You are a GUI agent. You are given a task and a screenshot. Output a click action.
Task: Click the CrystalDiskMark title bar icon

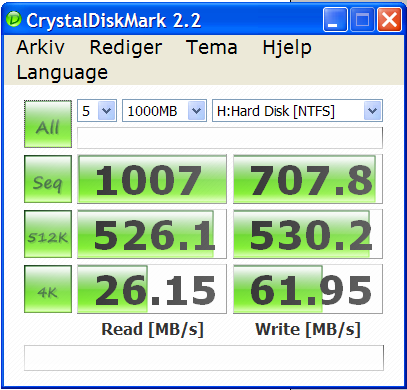pyautogui.click(x=14, y=20)
